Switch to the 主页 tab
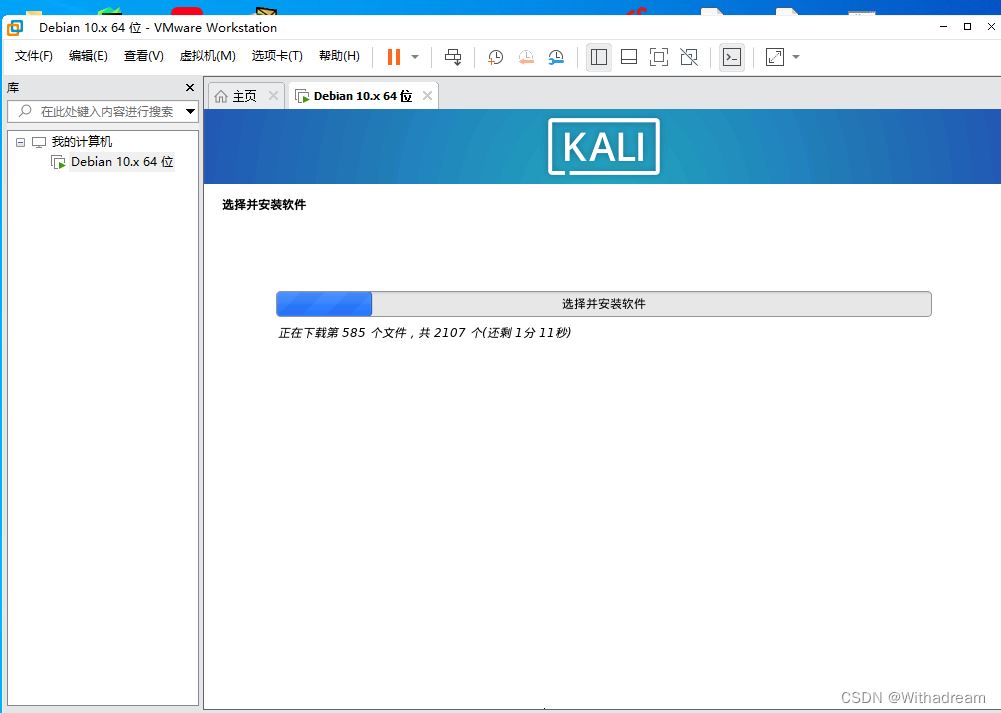Image resolution: width=1001 pixels, height=713 pixels. 245,96
